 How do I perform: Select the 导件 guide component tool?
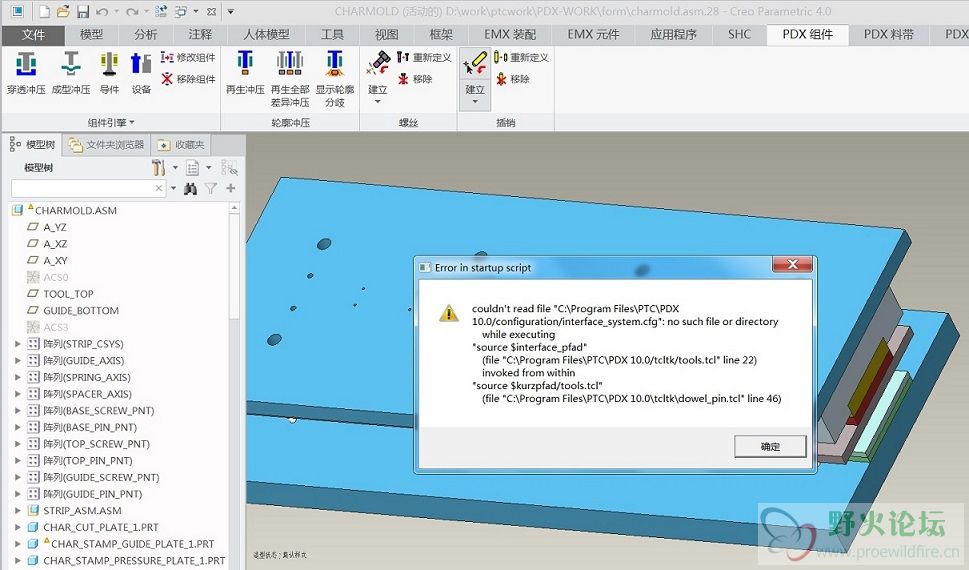[x=109, y=73]
